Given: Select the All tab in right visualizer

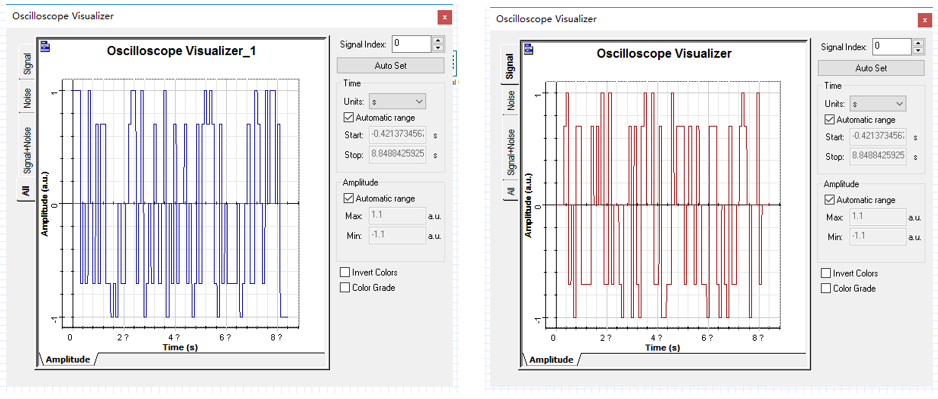Looking at the screenshot, I should coord(510,191).
